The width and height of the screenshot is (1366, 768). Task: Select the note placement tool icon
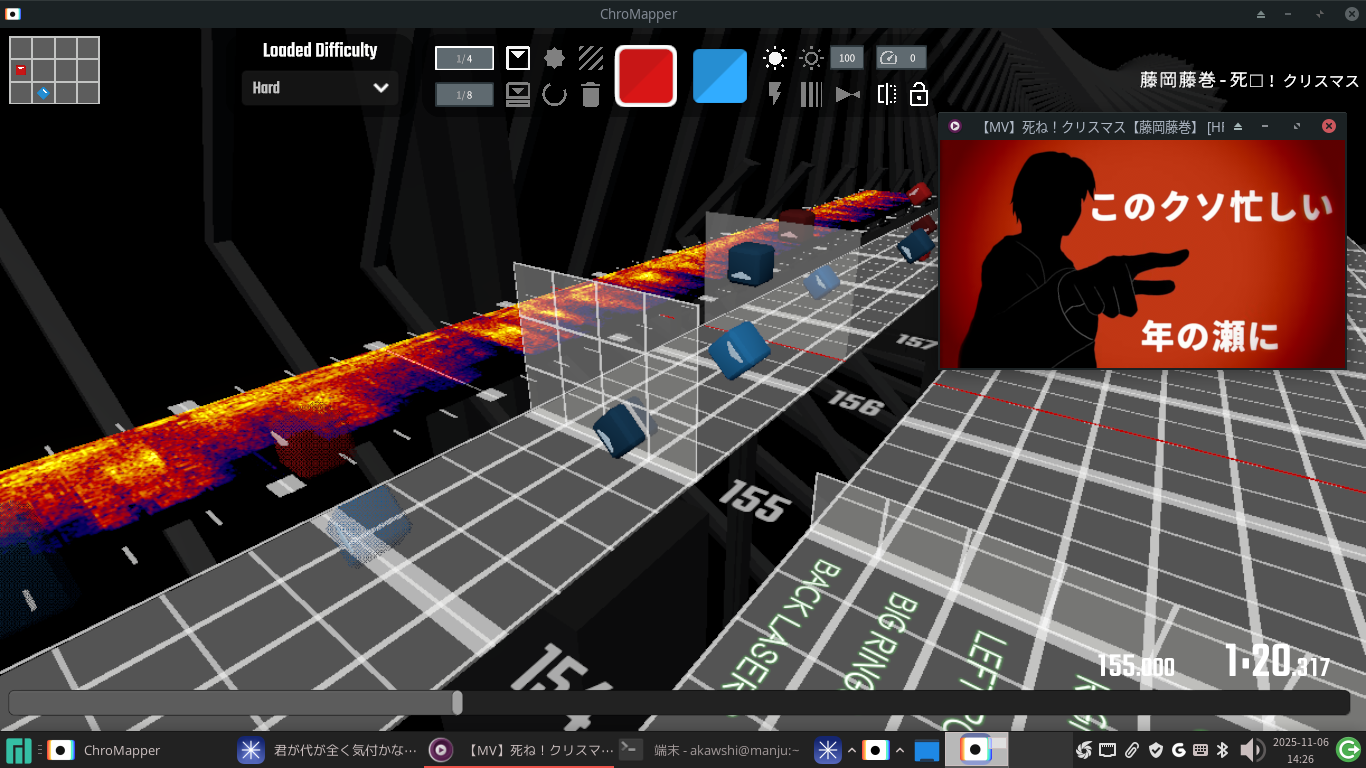tap(518, 58)
